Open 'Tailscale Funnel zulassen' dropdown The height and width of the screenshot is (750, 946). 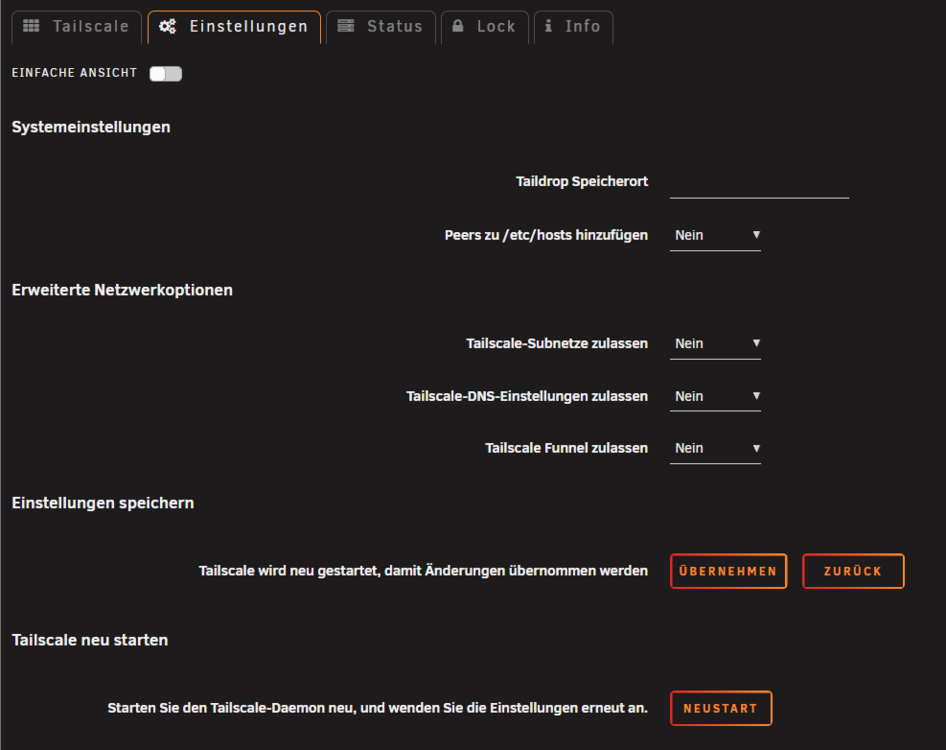click(715, 448)
